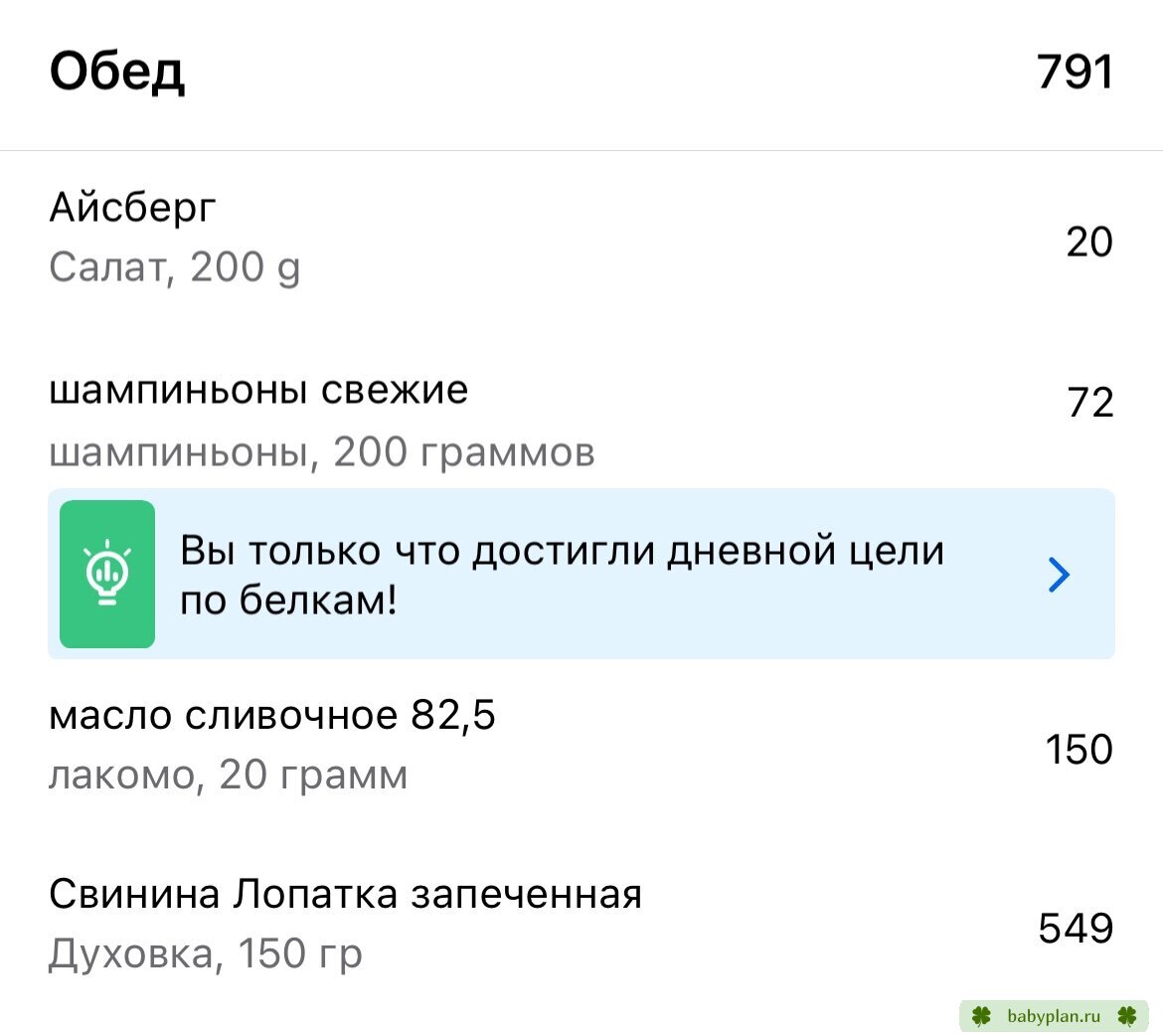Tap the 20 calories value for iceberg
Screen dimensions: 1163x1036
point(1089,242)
